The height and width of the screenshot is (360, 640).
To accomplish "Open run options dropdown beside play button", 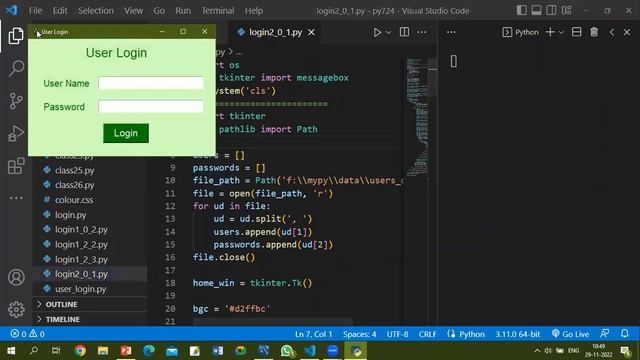I will coord(389,32).
